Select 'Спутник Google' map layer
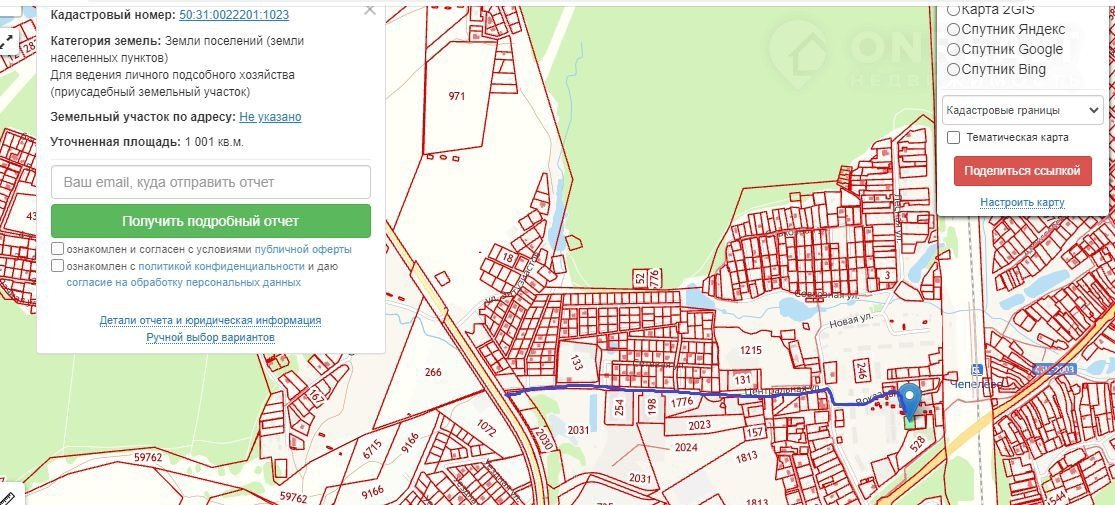 (953, 49)
